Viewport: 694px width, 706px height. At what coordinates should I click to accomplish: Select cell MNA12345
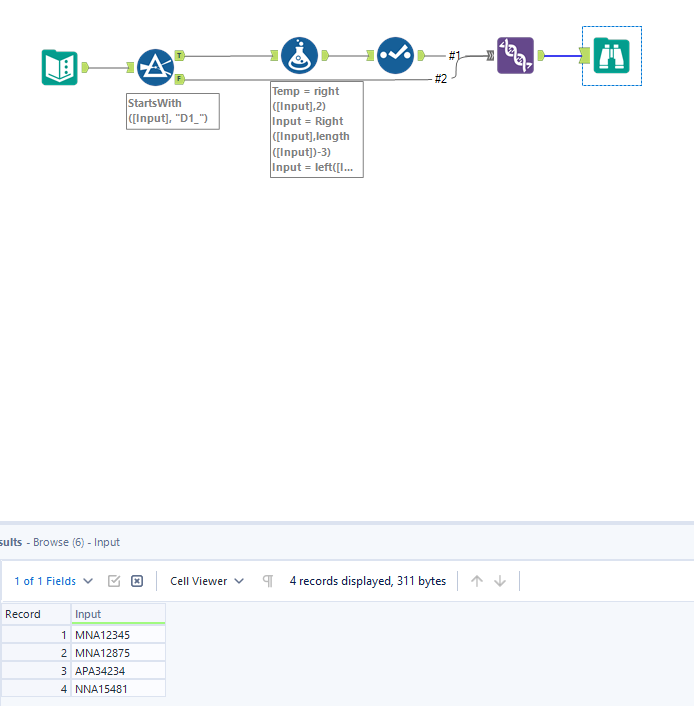118,635
